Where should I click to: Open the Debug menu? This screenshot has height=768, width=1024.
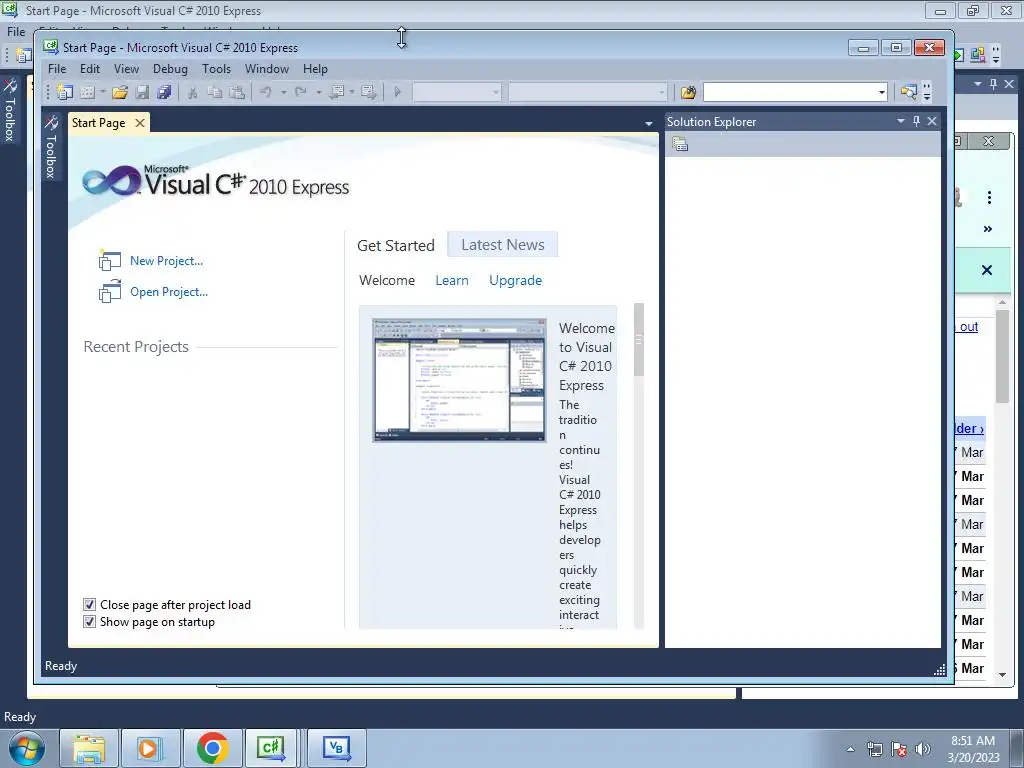pos(170,69)
